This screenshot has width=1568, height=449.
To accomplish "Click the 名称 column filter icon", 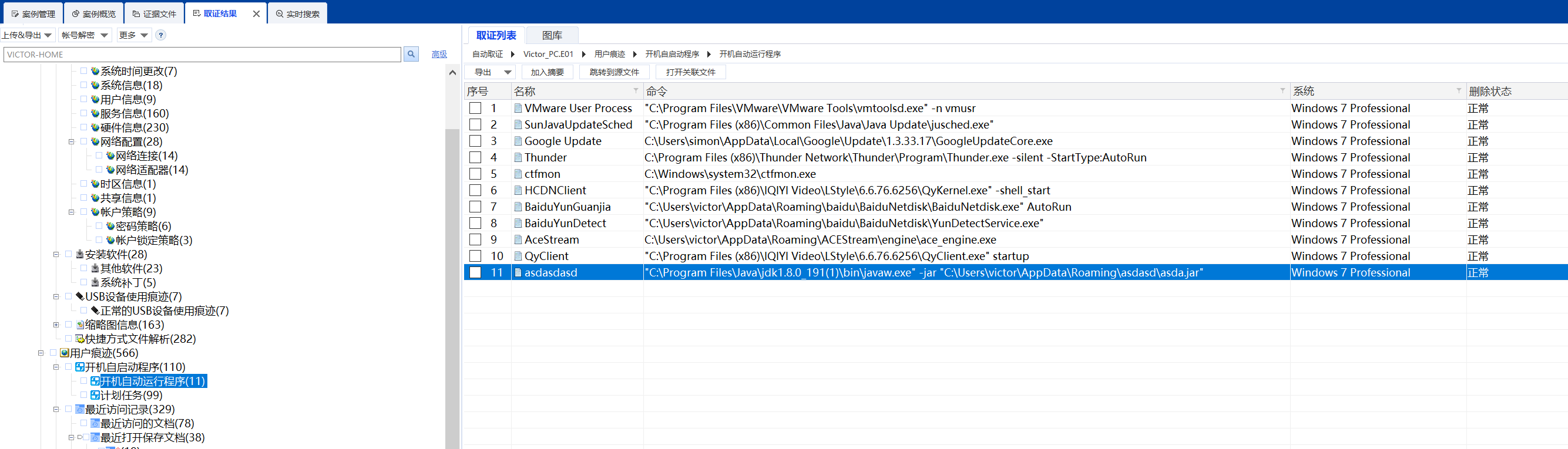I will click(636, 90).
